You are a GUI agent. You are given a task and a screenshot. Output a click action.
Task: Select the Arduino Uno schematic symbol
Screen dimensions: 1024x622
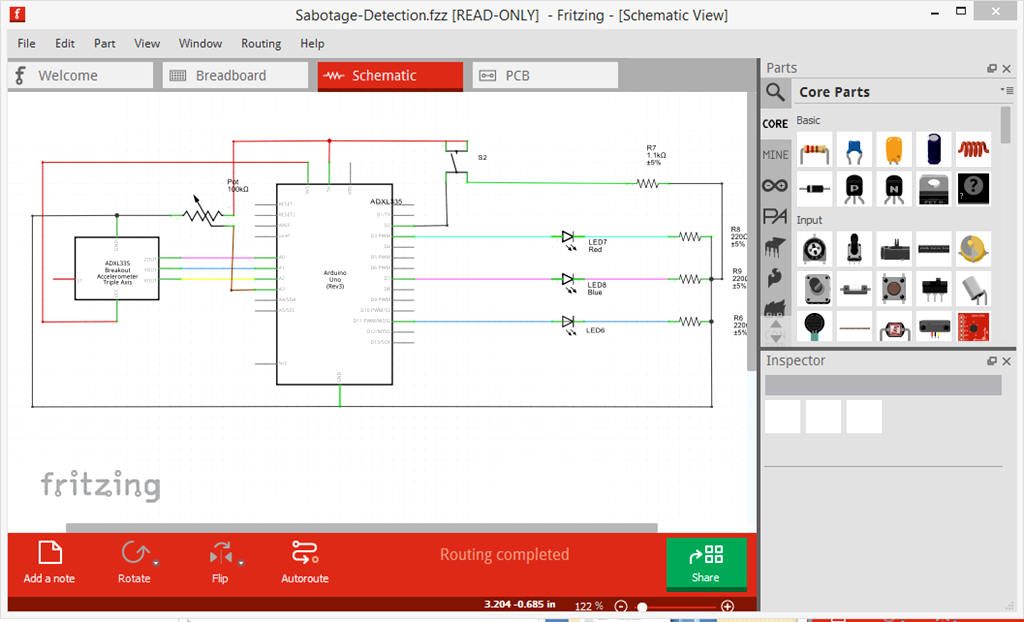click(x=334, y=284)
